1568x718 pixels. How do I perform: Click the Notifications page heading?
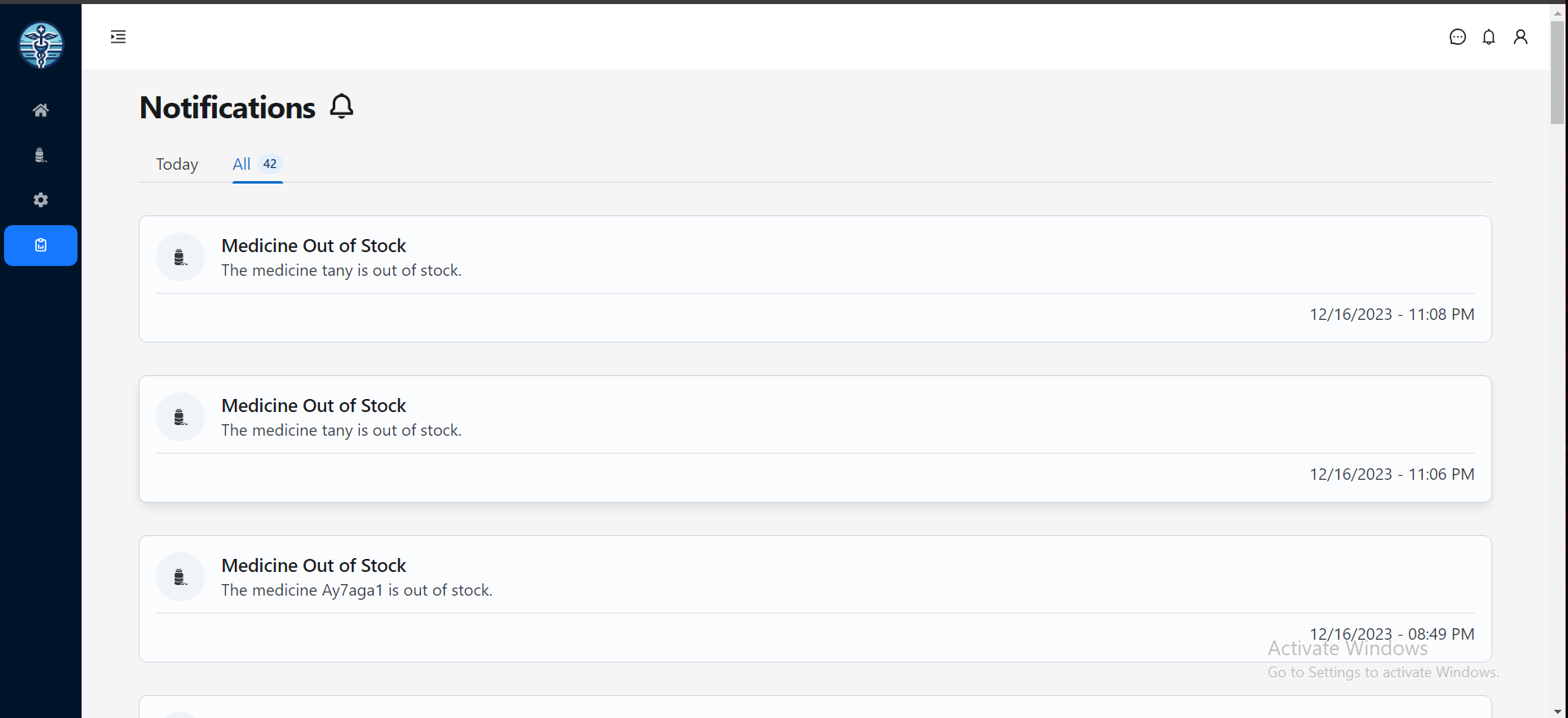[228, 108]
